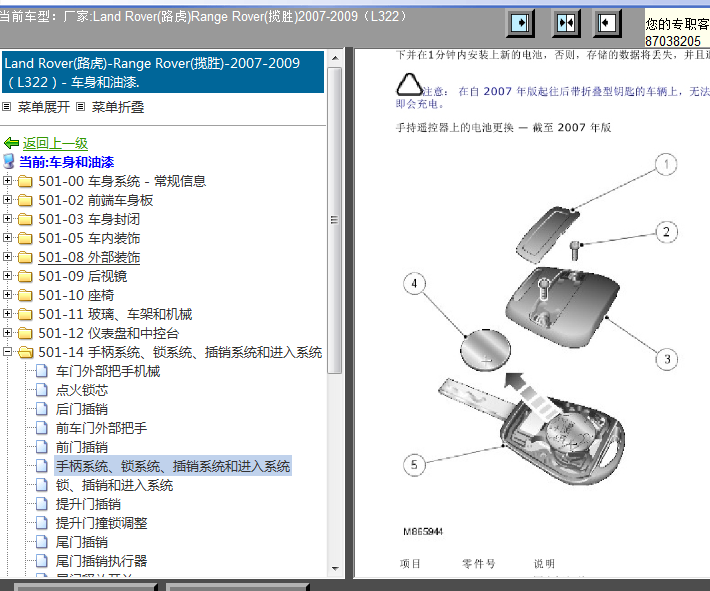Click callout number 4 in the diagram
This screenshot has width=710, height=591.
[x=414, y=283]
